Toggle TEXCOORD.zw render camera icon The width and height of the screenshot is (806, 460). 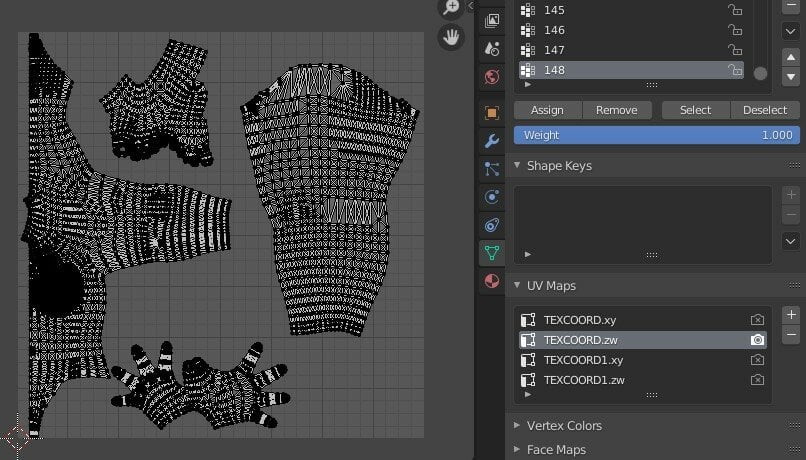(x=757, y=340)
